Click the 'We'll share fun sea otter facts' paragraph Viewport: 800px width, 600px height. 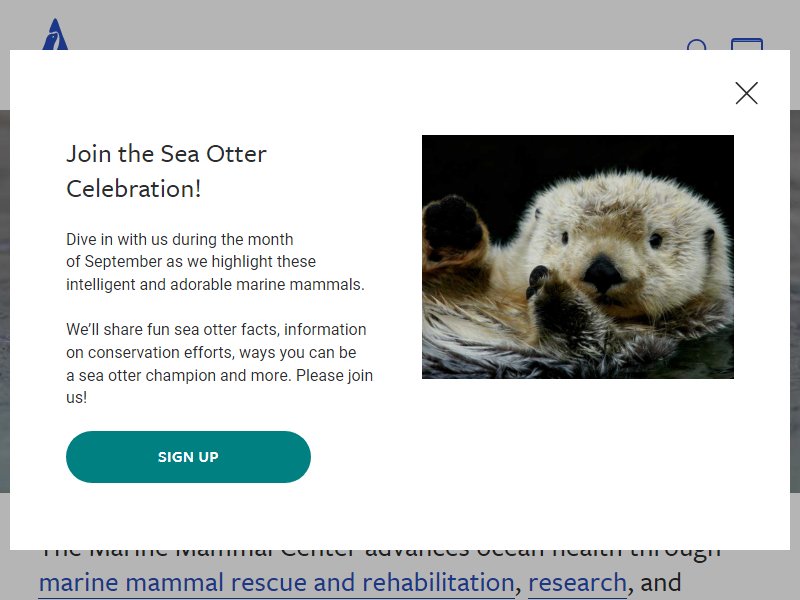pos(219,363)
